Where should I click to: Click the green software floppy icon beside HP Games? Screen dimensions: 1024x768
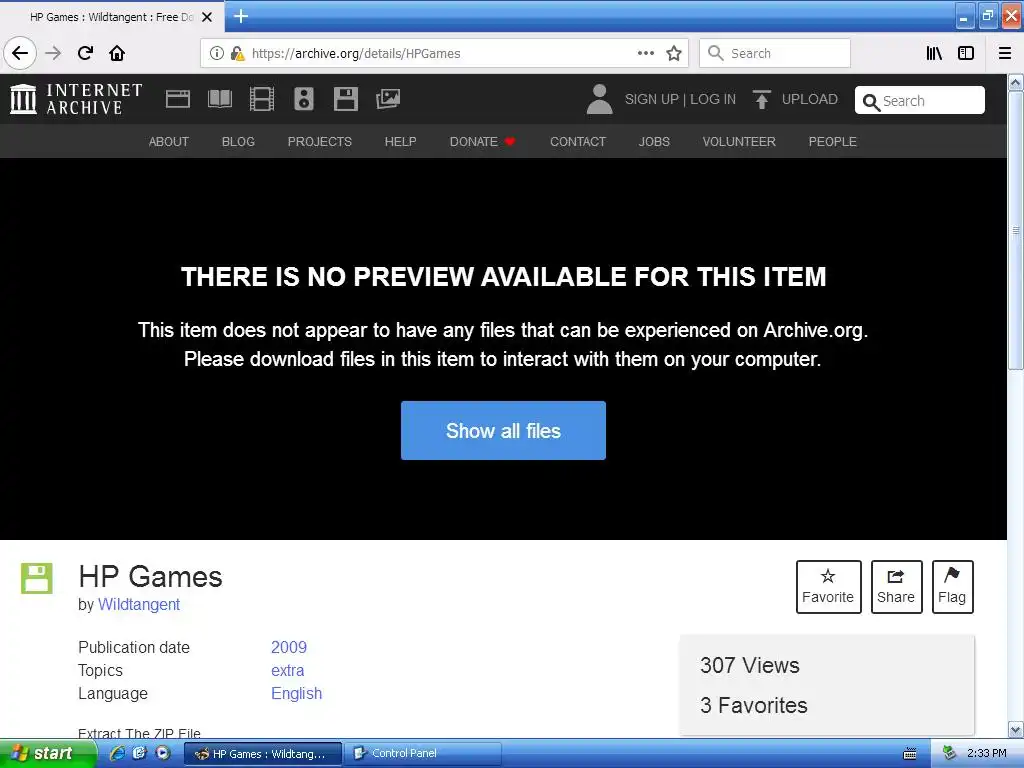pos(37,578)
